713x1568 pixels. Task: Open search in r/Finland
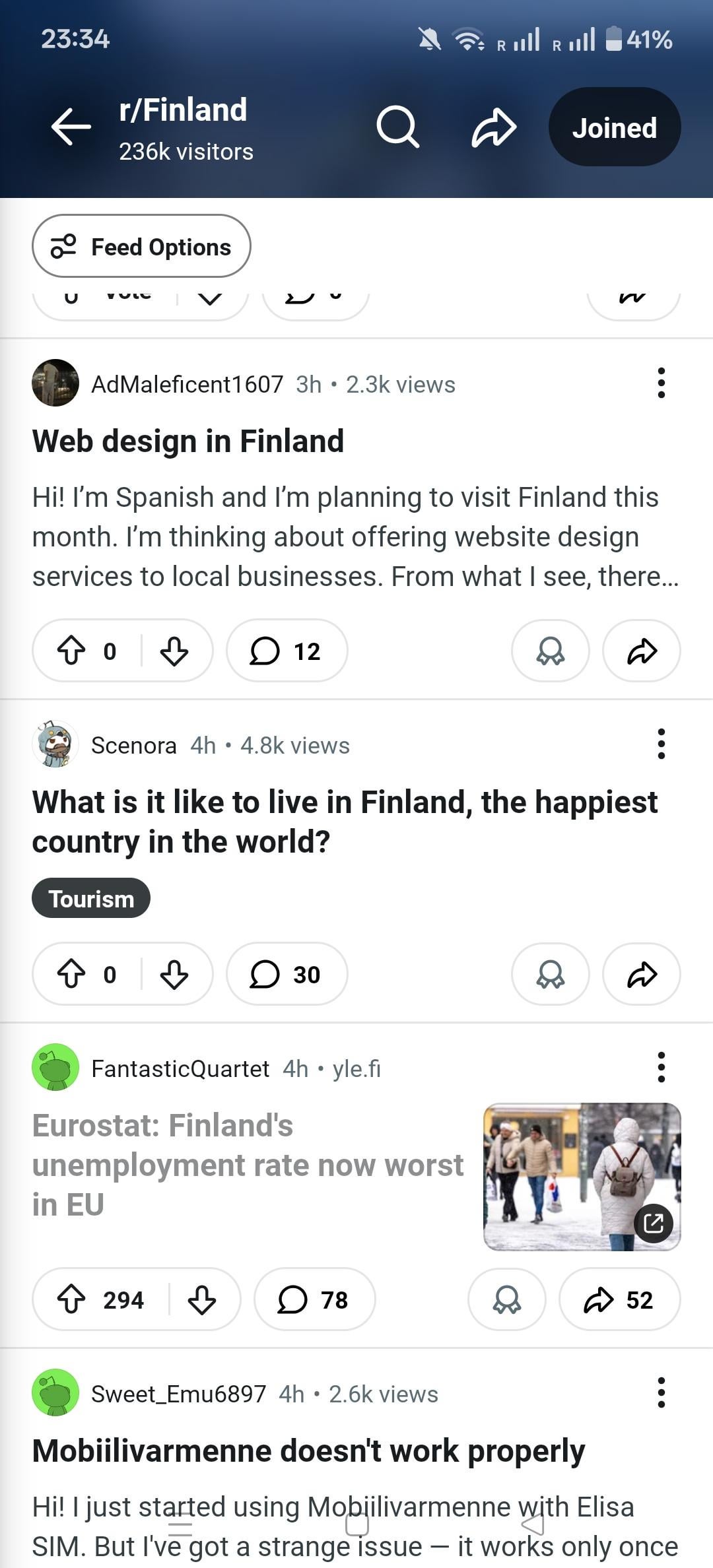point(397,127)
